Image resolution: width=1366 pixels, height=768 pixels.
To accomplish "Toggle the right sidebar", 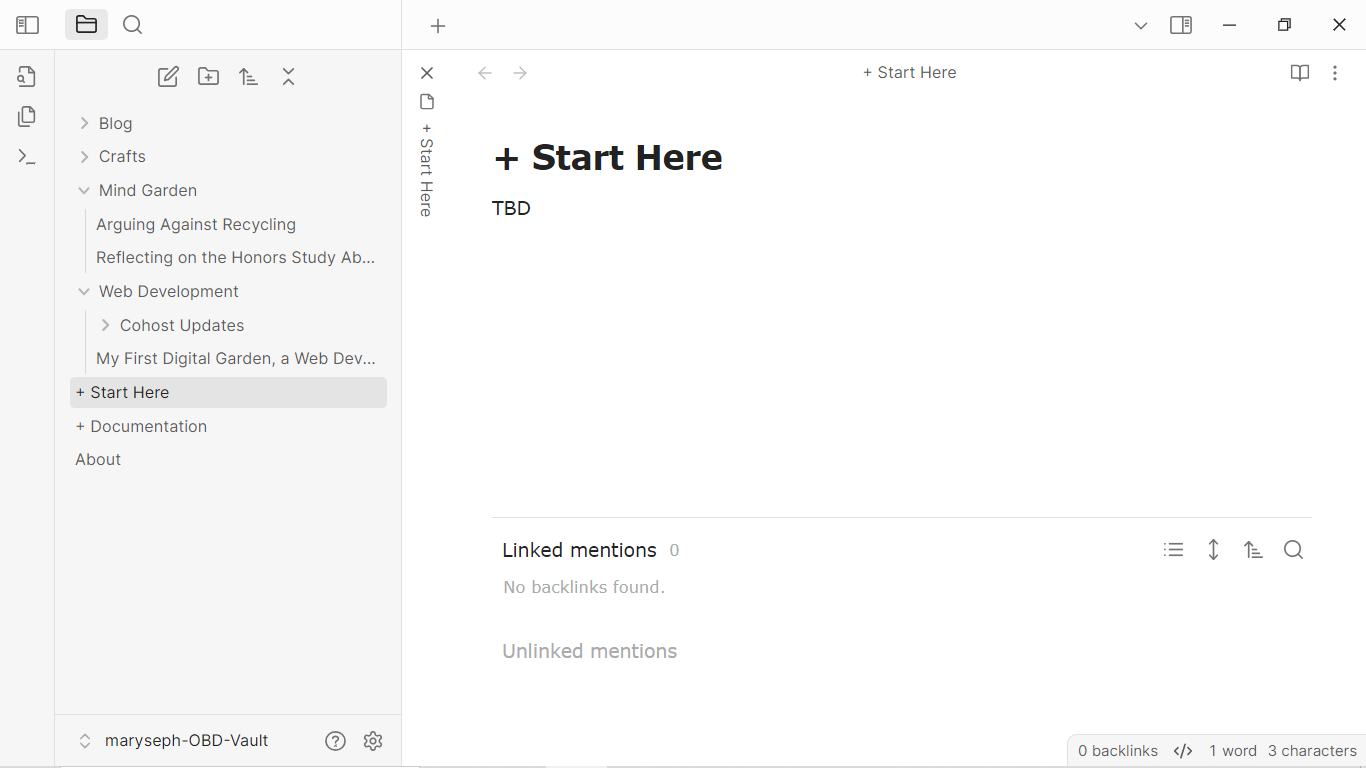I will tap(1181, 25).
